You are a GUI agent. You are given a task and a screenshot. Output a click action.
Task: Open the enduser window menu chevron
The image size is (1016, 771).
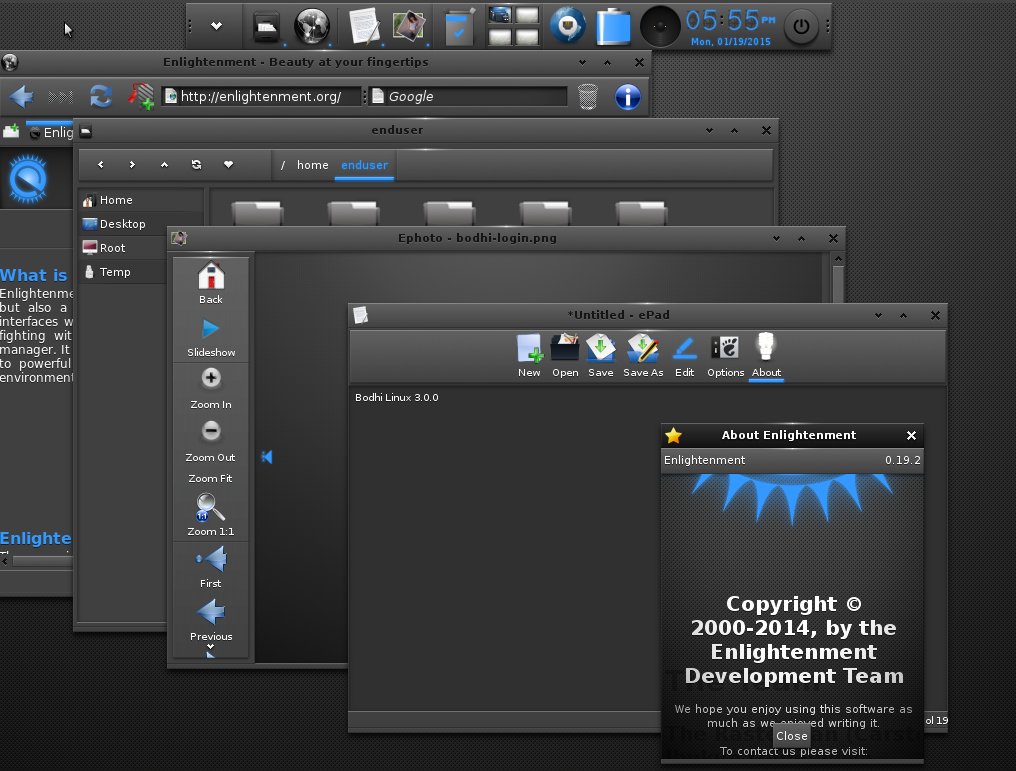(710, 130)
